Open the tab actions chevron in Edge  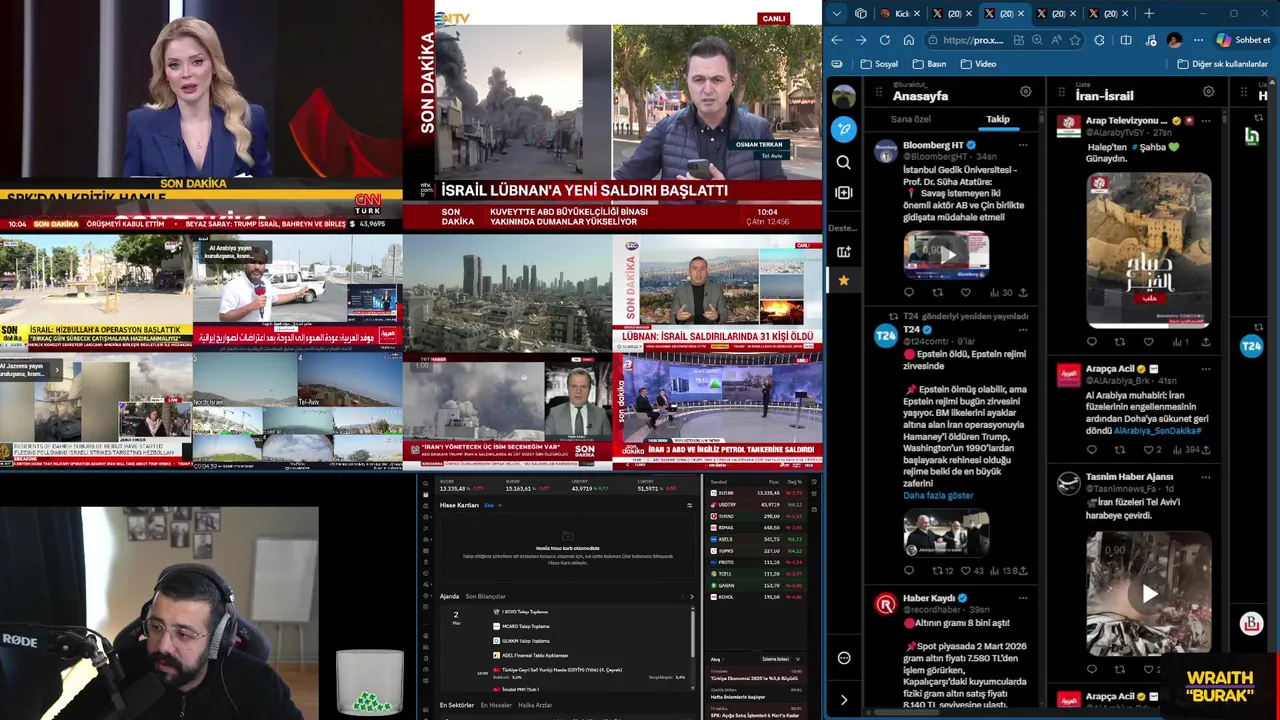point(837,14)
